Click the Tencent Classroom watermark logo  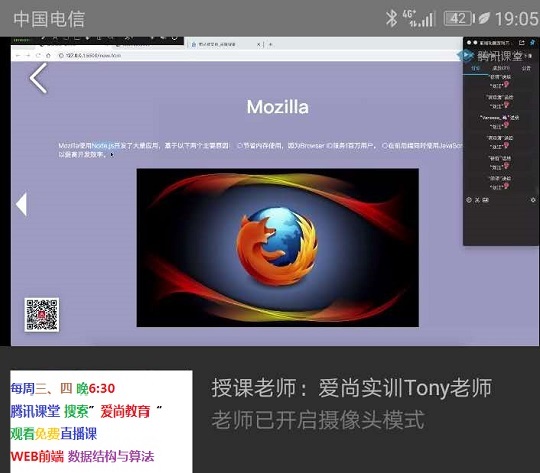click(x=493, y=56)
